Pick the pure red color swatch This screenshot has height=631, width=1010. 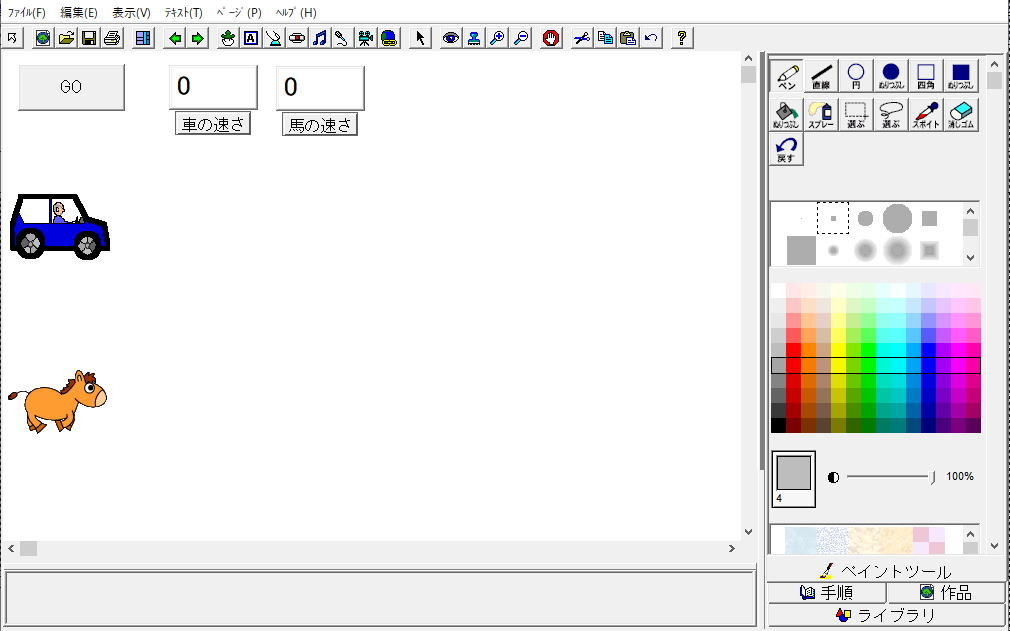pos(794,350)
